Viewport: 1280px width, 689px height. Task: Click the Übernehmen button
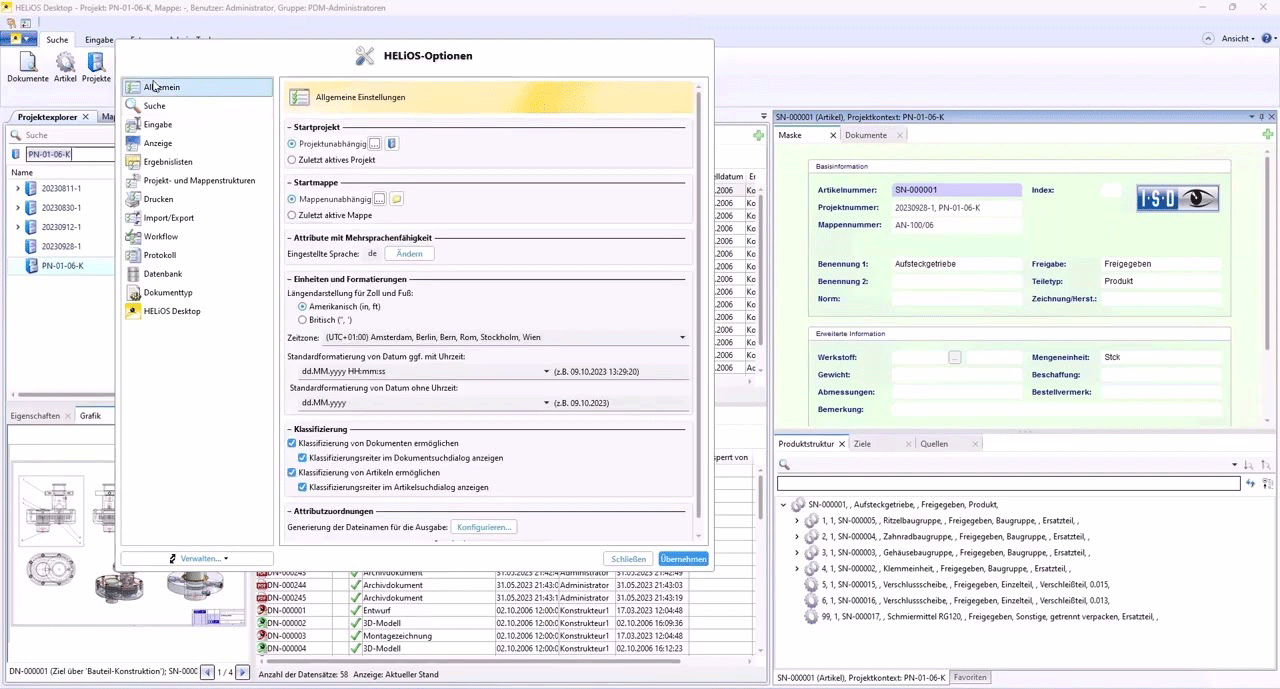(683, 559)
